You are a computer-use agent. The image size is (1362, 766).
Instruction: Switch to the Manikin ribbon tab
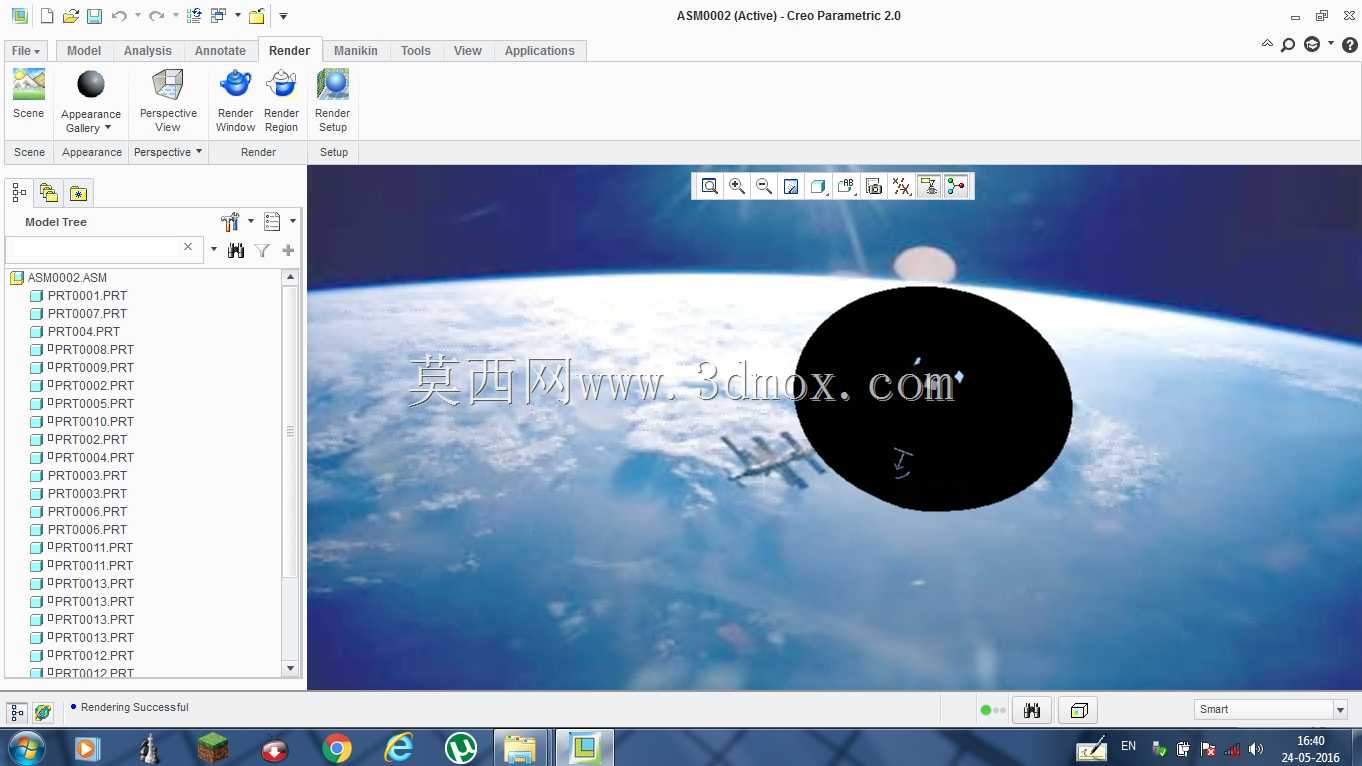click(x=356, y=51)
